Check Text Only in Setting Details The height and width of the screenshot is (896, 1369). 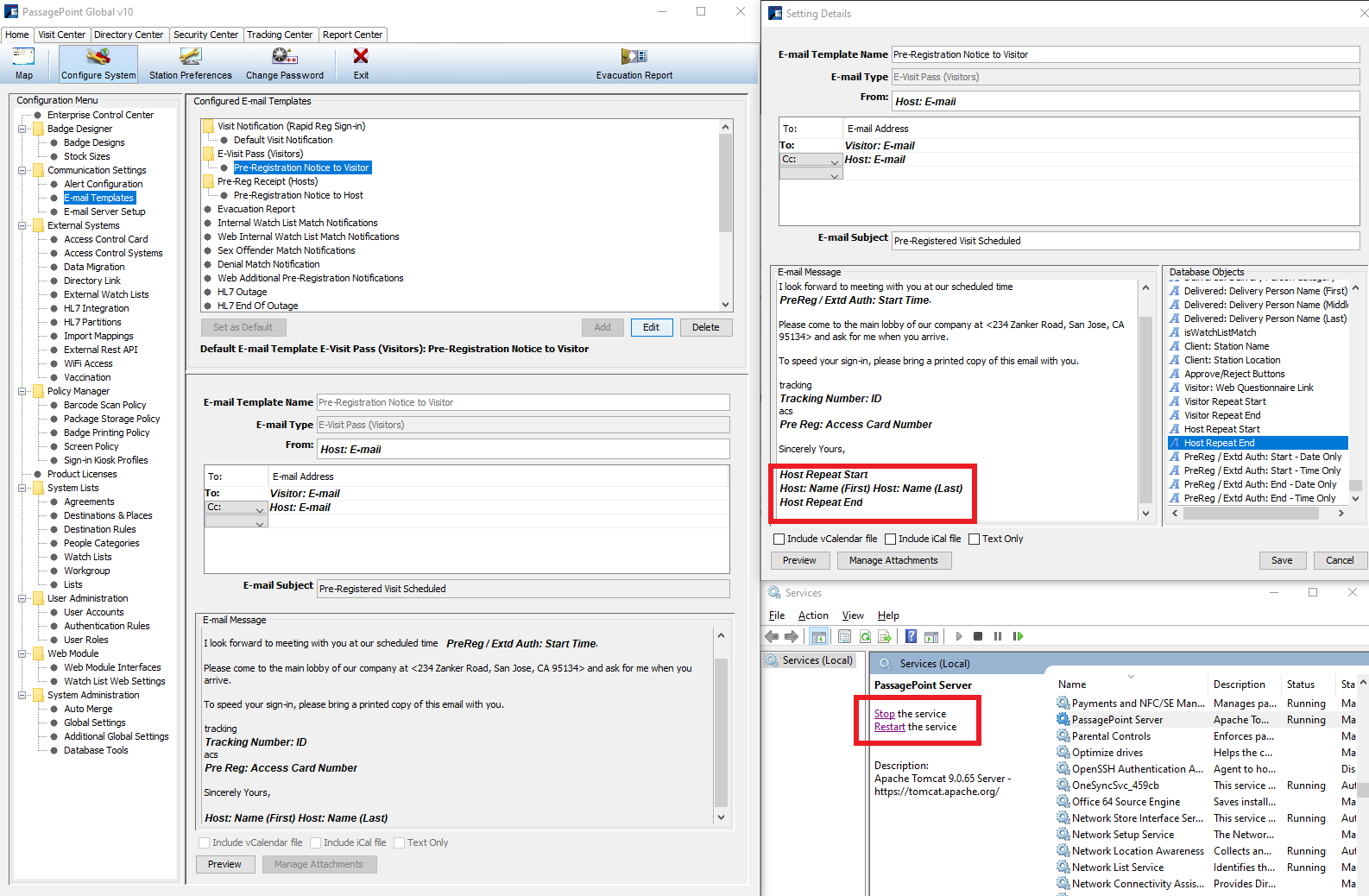(x=975, y=539)
